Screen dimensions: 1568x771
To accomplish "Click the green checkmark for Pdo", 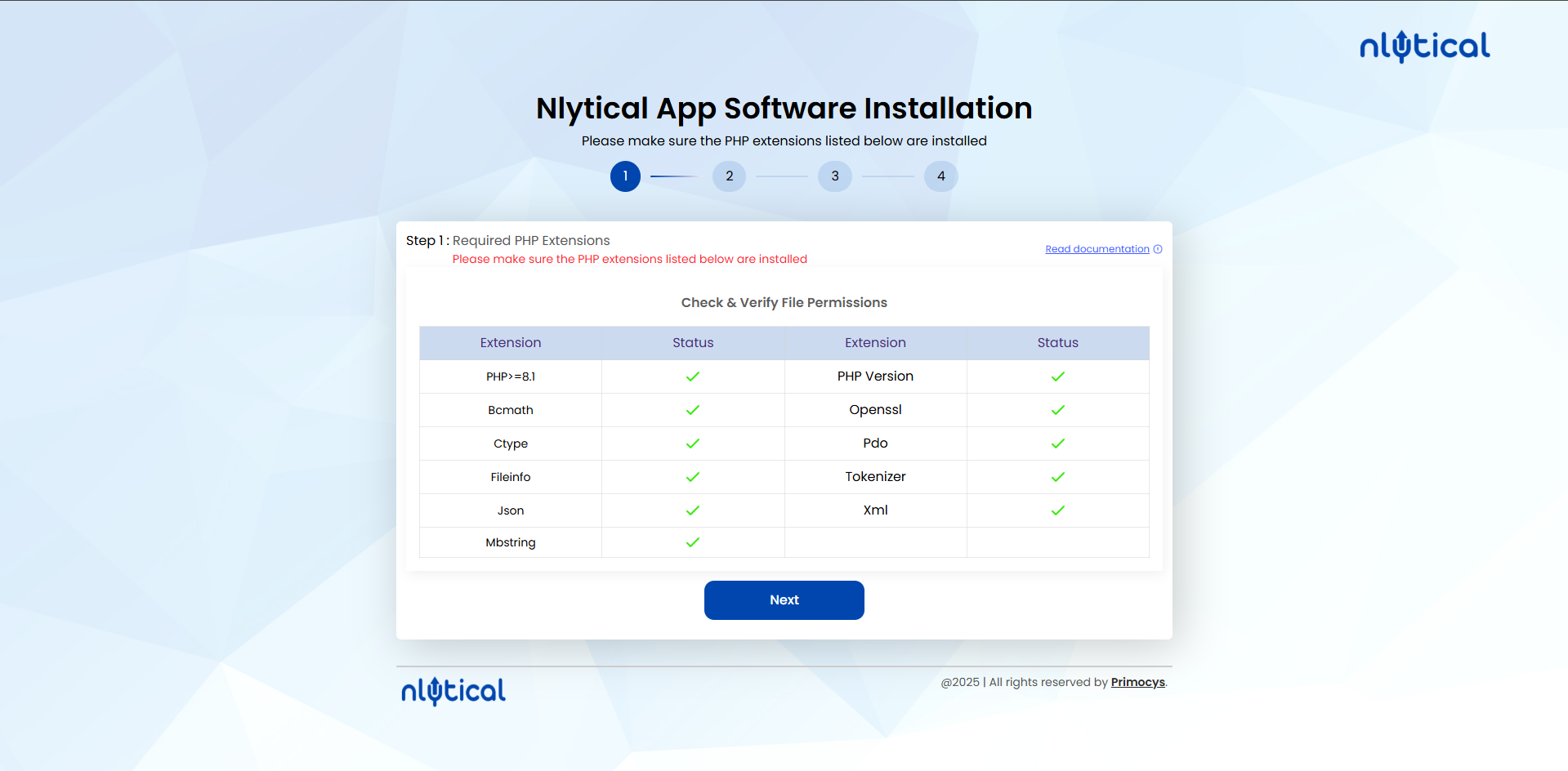I will click(x=1058, y=443).
